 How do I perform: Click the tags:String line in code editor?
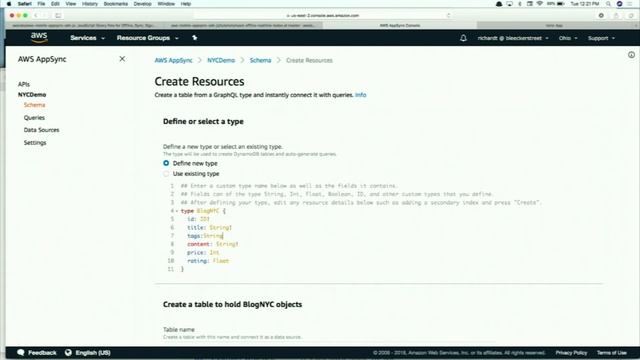tap(205, 236)
